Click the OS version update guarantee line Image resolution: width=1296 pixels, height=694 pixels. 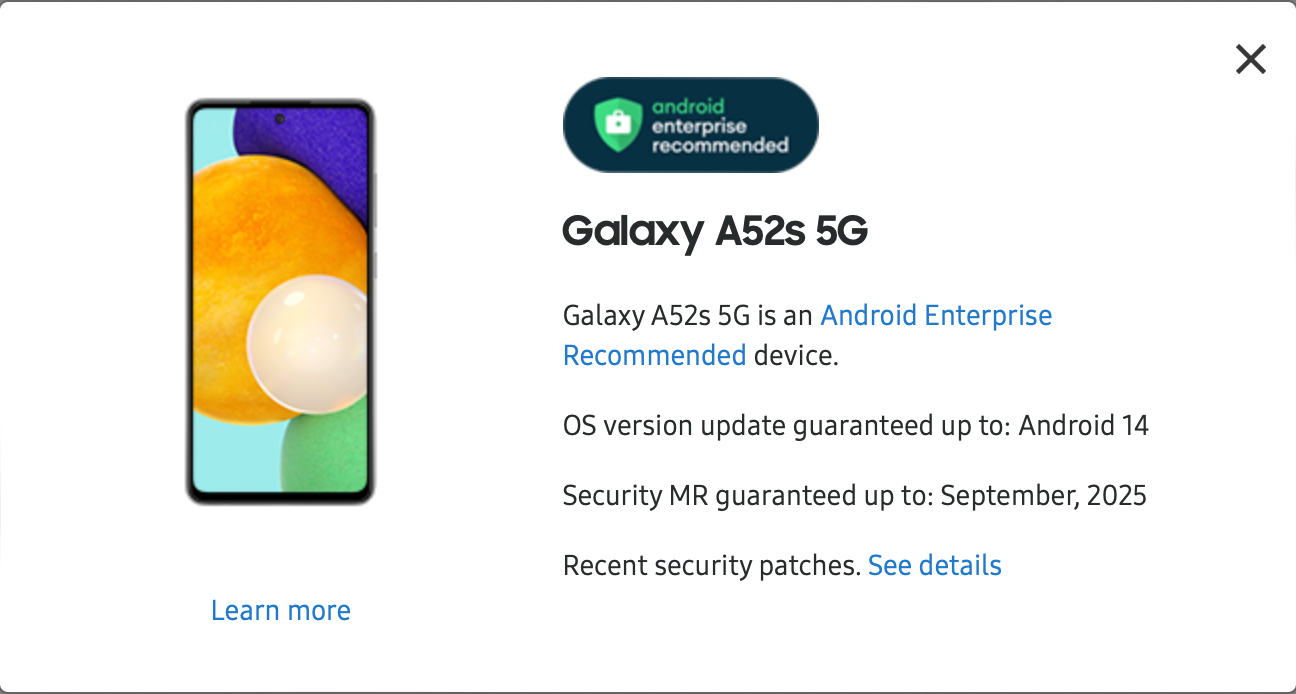point(856,426)
